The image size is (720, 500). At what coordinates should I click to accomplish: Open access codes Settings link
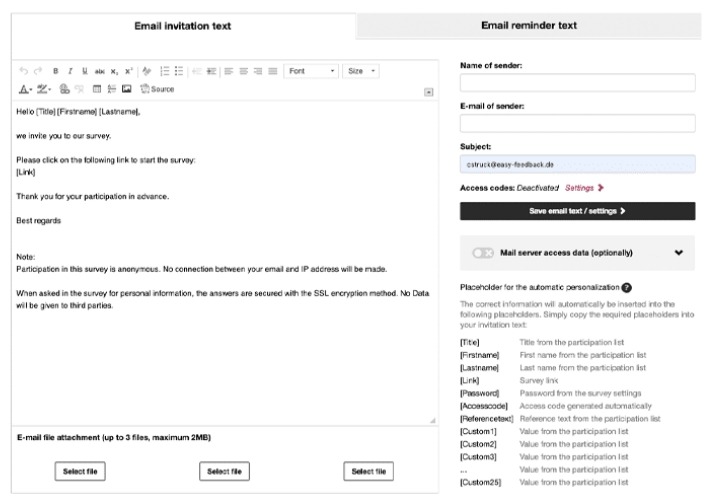point(584,188)
